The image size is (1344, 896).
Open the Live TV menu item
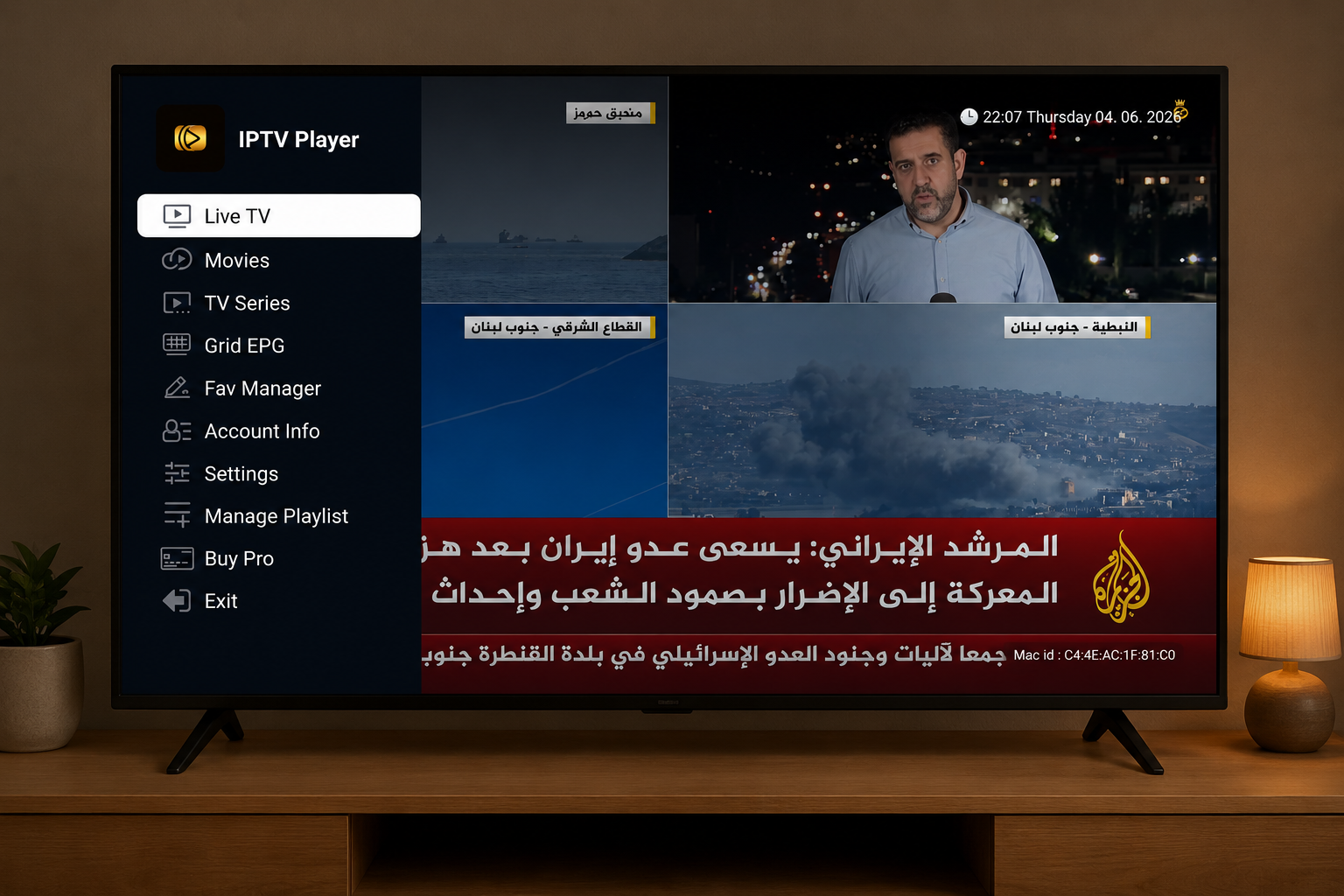point(279,216)
